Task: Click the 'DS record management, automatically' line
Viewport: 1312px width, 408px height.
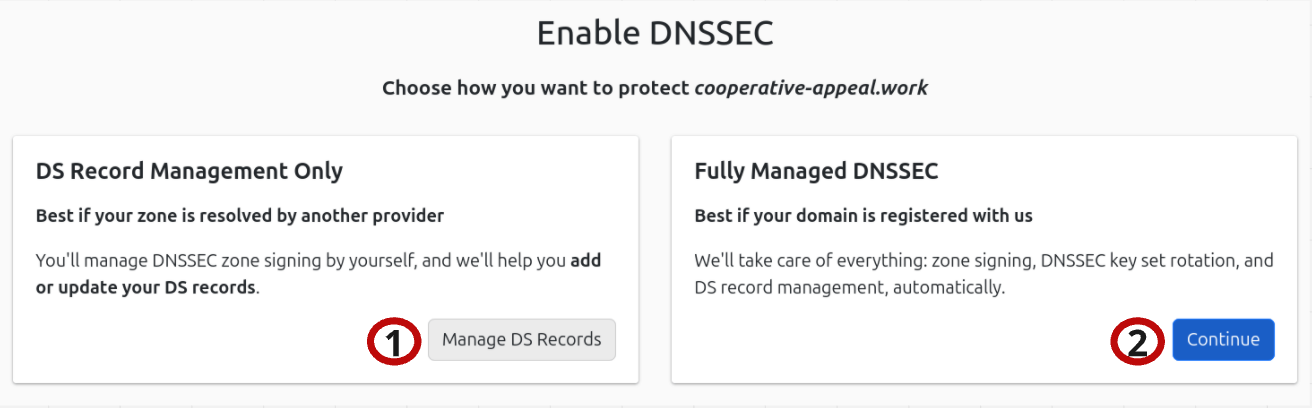Action: point(848,288)
